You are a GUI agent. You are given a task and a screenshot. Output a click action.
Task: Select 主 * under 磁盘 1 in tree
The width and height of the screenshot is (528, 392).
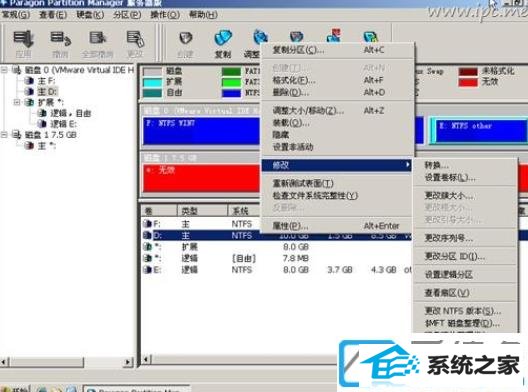click(46, 145)
